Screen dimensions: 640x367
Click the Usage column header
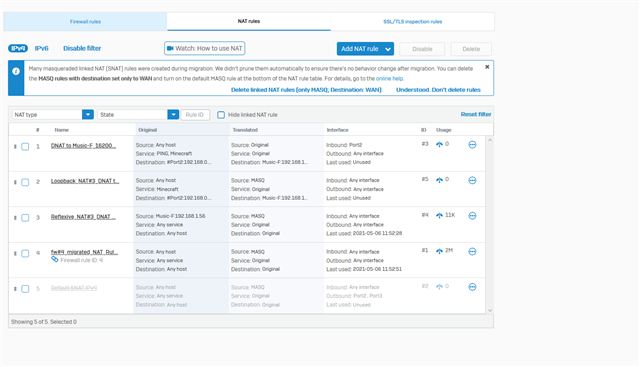click(x=444, y=130)
